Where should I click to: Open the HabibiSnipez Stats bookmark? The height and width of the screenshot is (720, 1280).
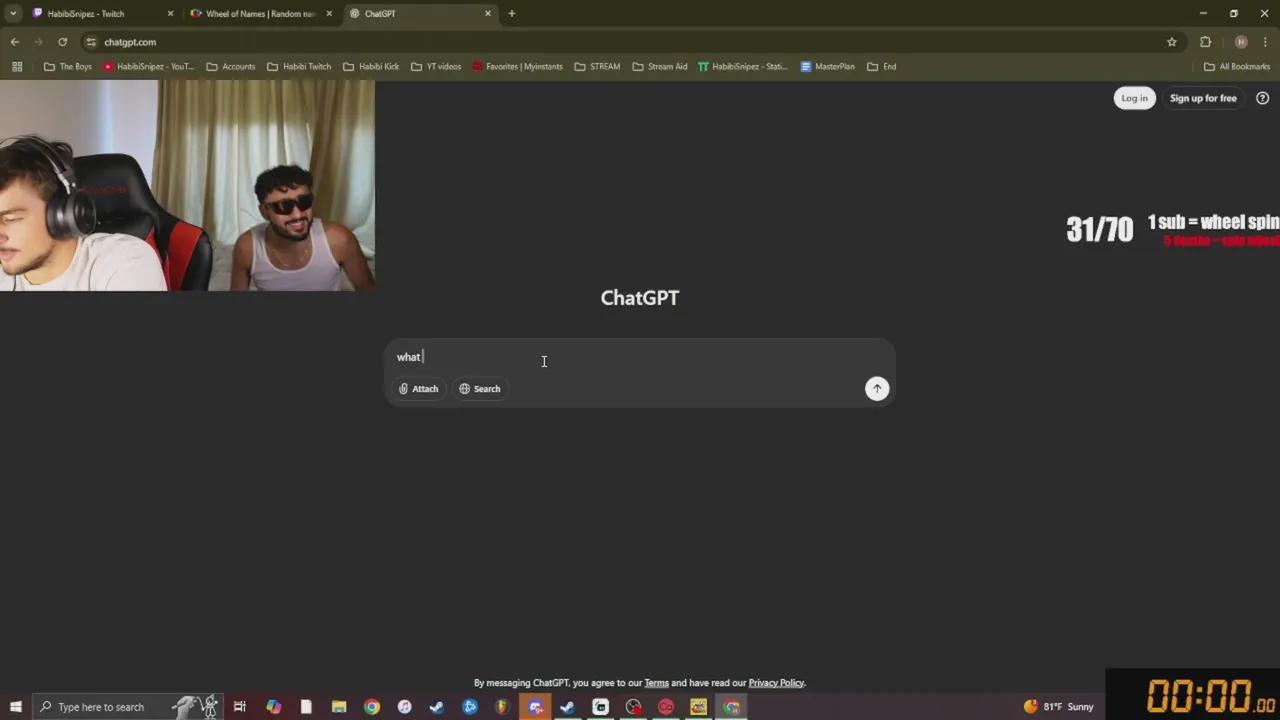pos(743,67)
